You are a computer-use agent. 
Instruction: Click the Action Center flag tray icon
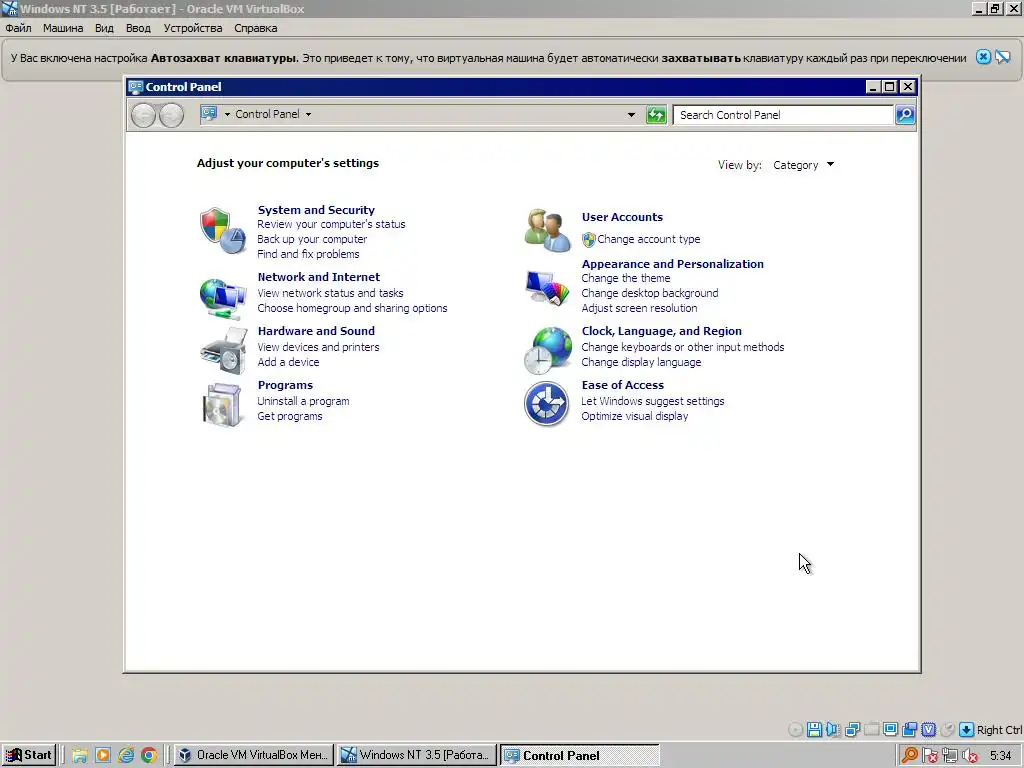(930, 756)
